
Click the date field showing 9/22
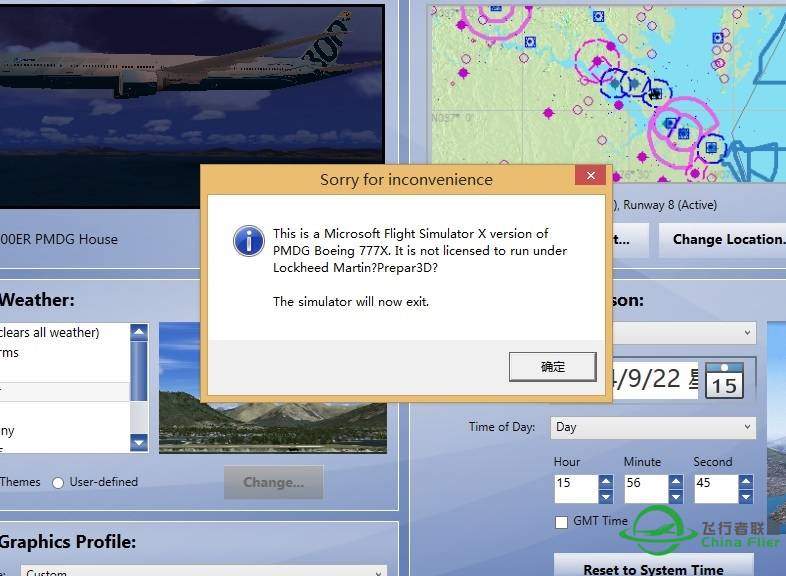(x=655, y=379)
